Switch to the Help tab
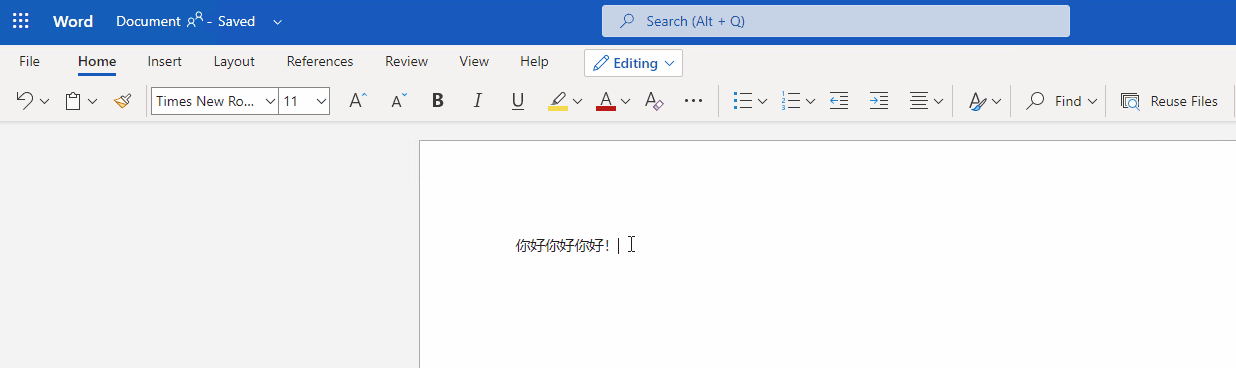The image size is (1236, 368). point(534,61)
